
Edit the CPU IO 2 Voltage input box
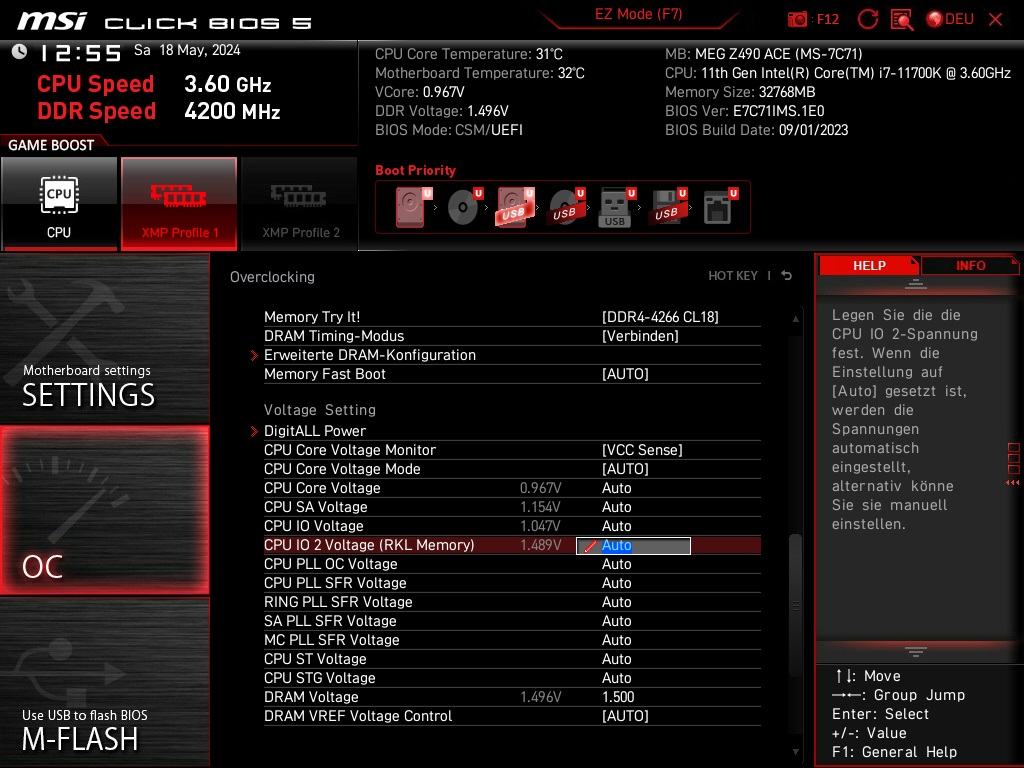pyautogui.click(x=633, y=545)
